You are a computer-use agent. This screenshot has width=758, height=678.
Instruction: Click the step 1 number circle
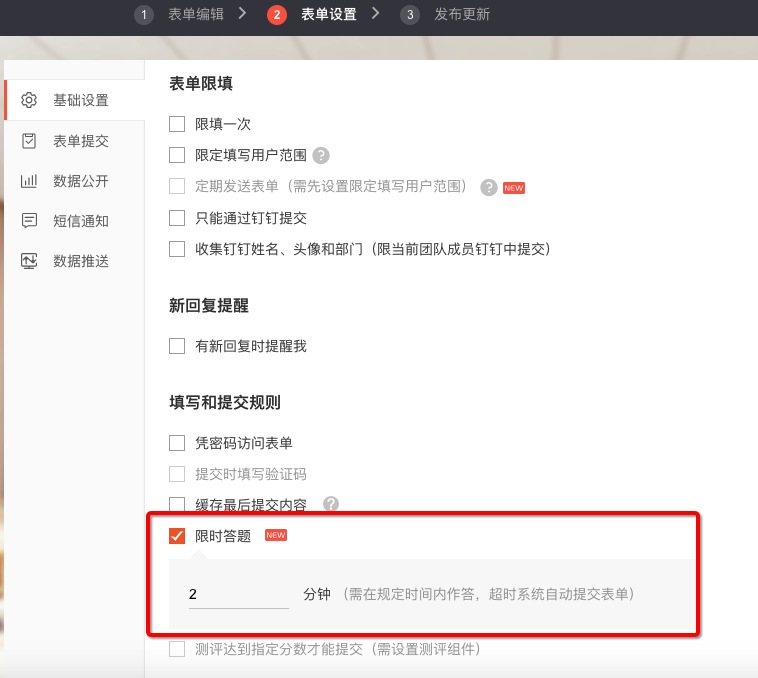click(144, 14)
